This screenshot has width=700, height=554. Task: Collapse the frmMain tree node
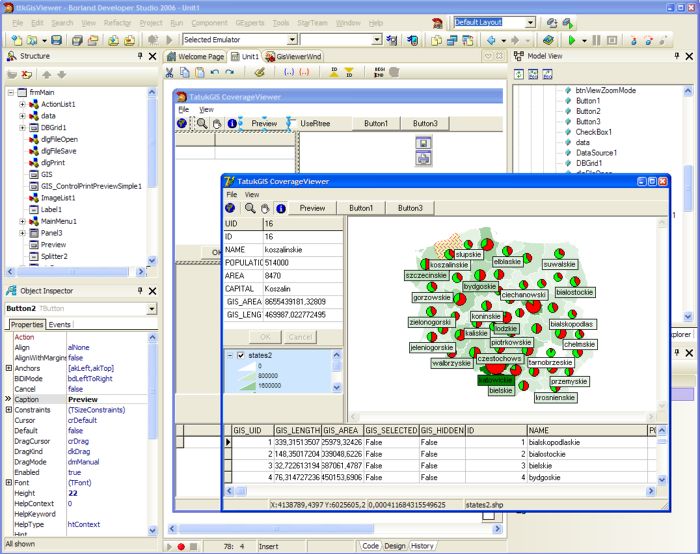pos(11,92)
